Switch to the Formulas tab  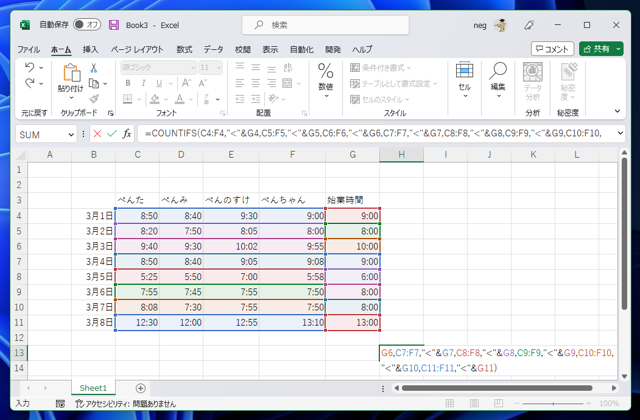coord(184,49)
